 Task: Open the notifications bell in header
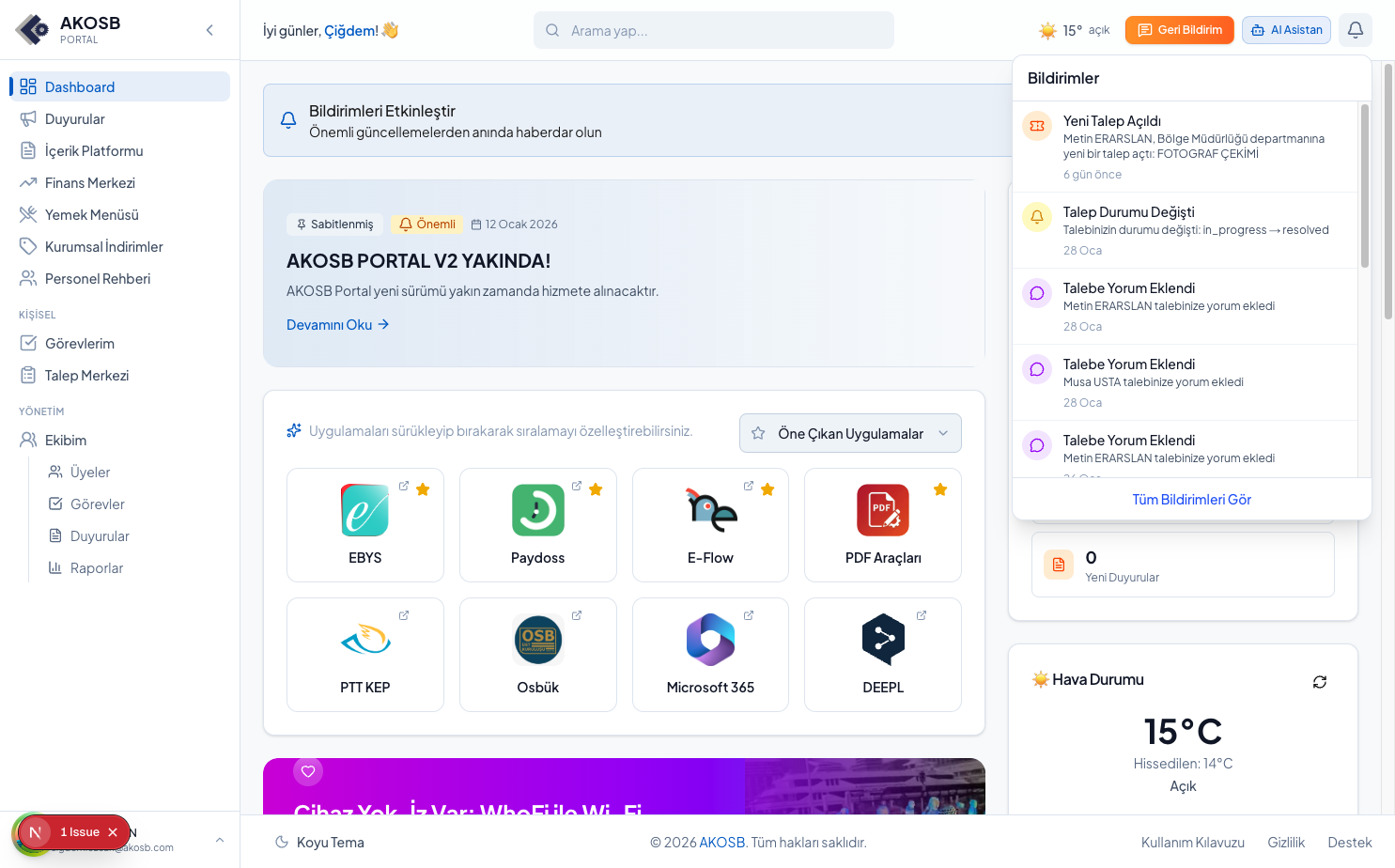1355,30
